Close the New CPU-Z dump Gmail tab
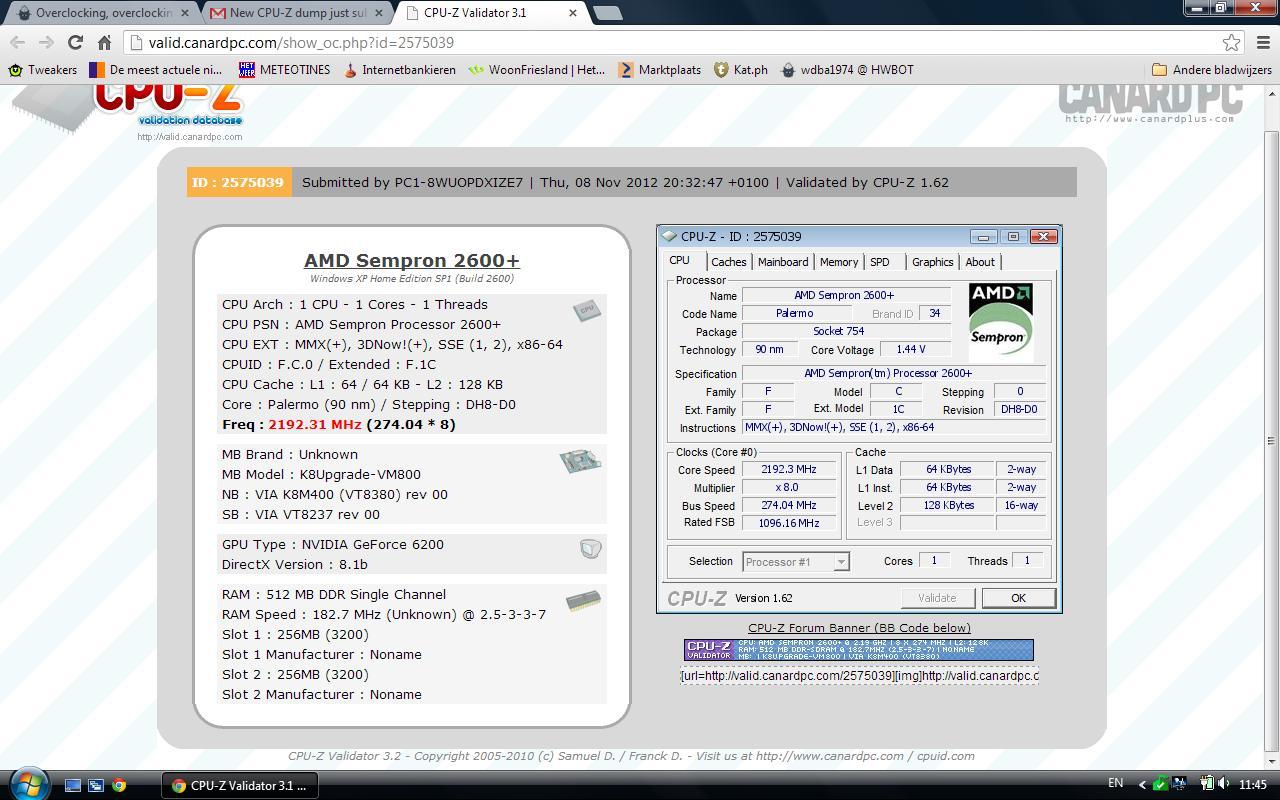 [379, 13]
